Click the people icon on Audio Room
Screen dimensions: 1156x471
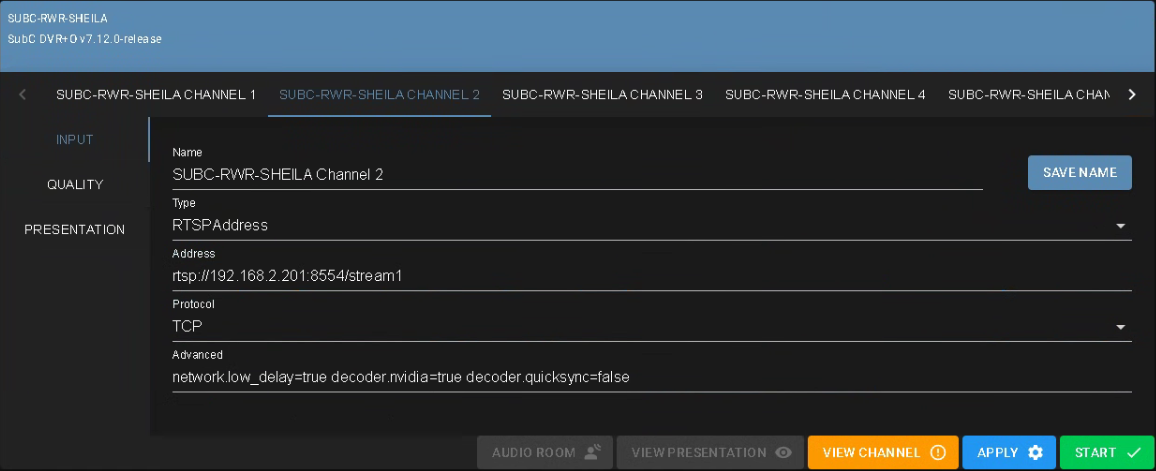coord(592,453)
